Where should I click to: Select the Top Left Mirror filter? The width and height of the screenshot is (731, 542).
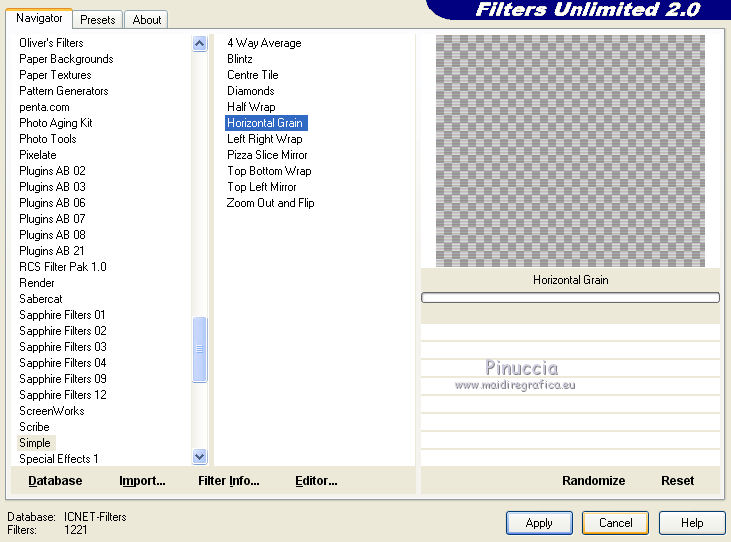pyautogui.click(x=262, y=187)
